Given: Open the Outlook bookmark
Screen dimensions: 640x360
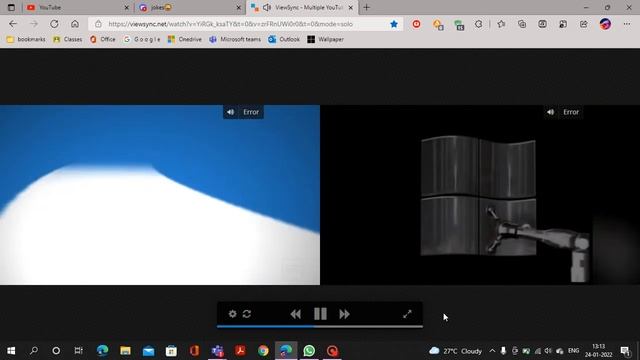Looking at the screenshot, I should point(284,39).
